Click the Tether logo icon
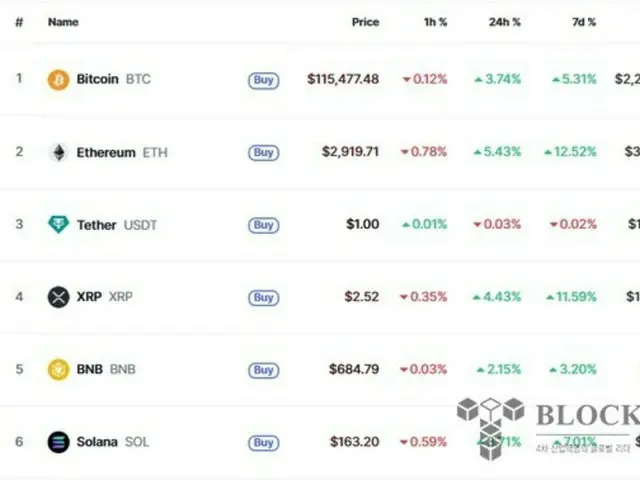Screen dimensions: 640x480 click(58, 224)
